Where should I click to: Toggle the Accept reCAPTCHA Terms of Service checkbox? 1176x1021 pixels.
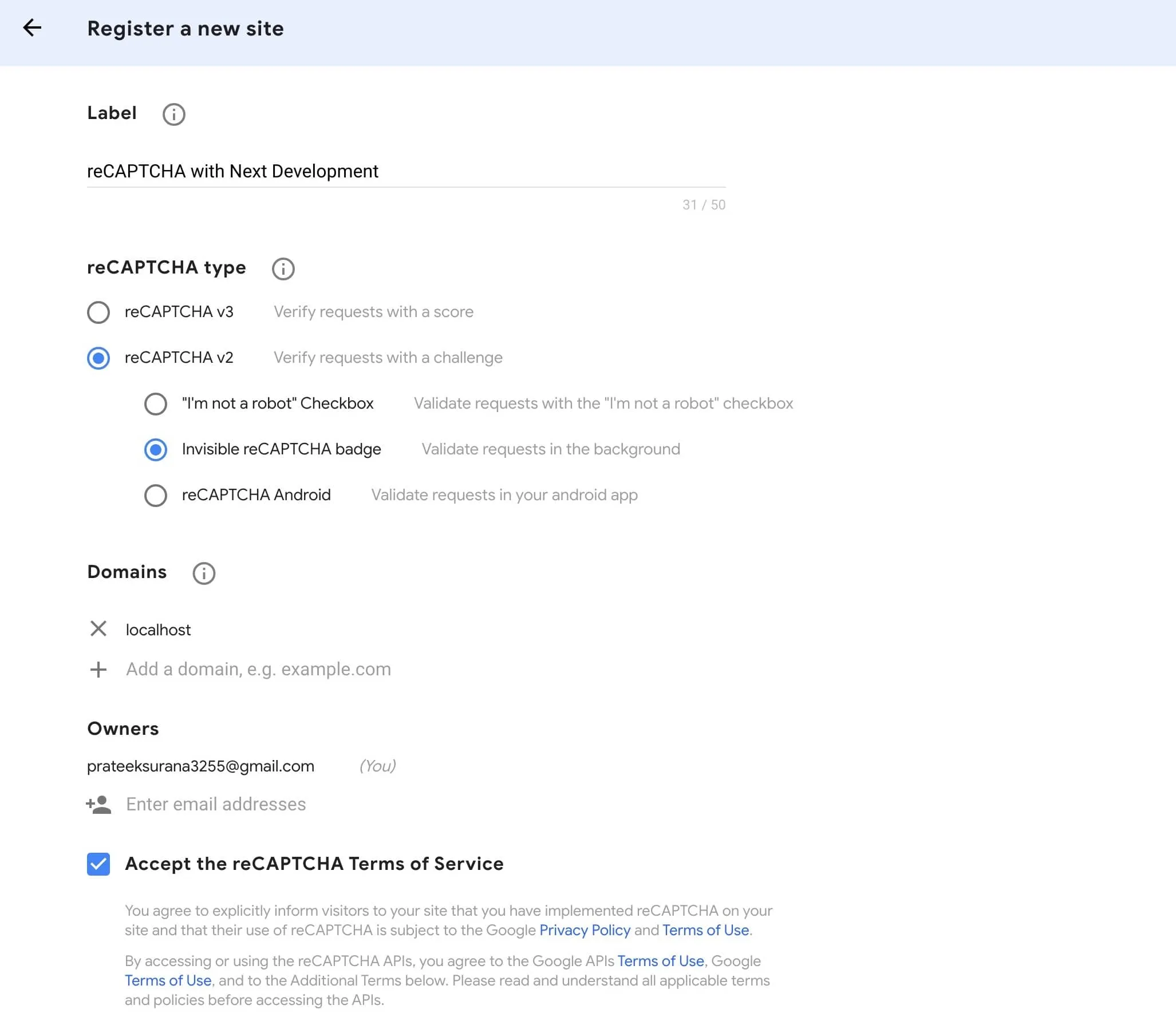(98, 864)
